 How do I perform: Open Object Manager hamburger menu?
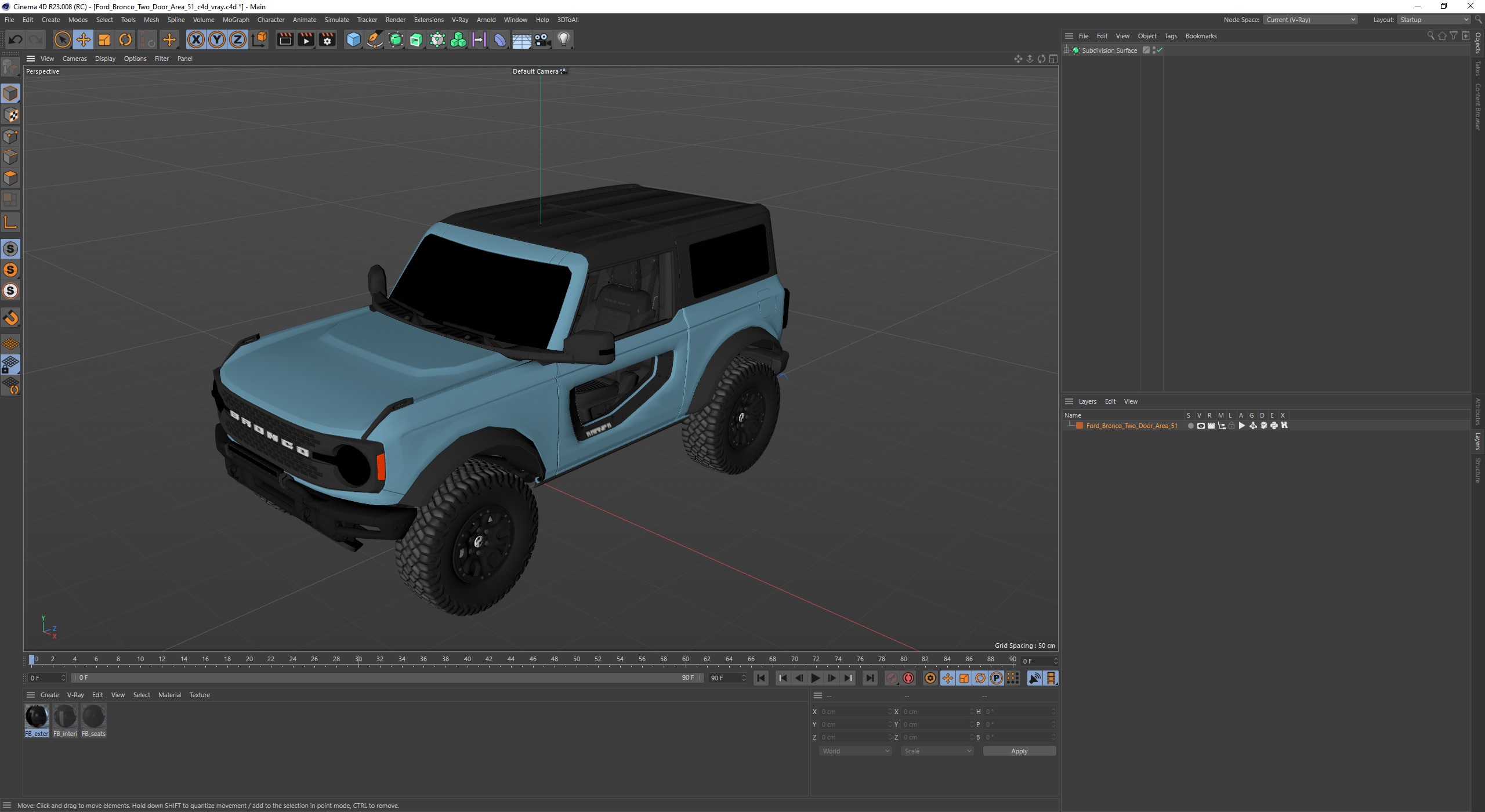(x=1069, y=36)
